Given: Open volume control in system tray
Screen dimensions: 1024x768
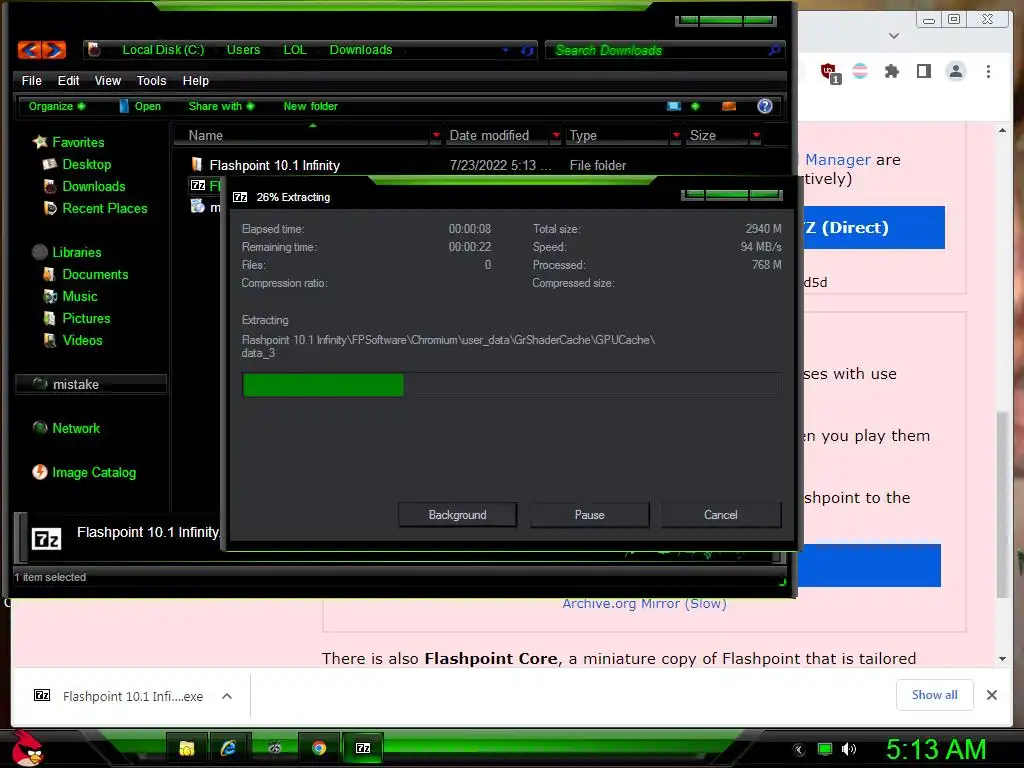Looking at the screenshot, I should pos(849,749).
